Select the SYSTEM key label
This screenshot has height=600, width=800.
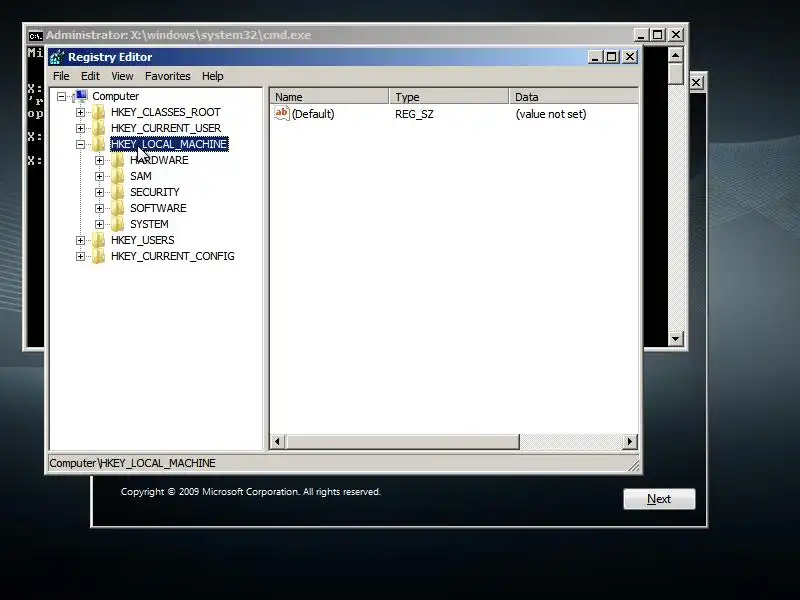149,224
